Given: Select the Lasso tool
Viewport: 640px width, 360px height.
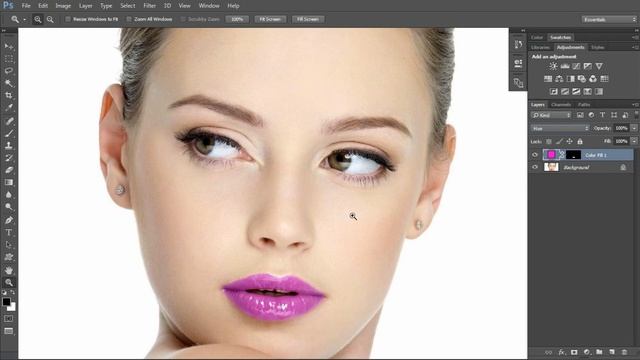Looking at the screenshot, I should [9, 71].
